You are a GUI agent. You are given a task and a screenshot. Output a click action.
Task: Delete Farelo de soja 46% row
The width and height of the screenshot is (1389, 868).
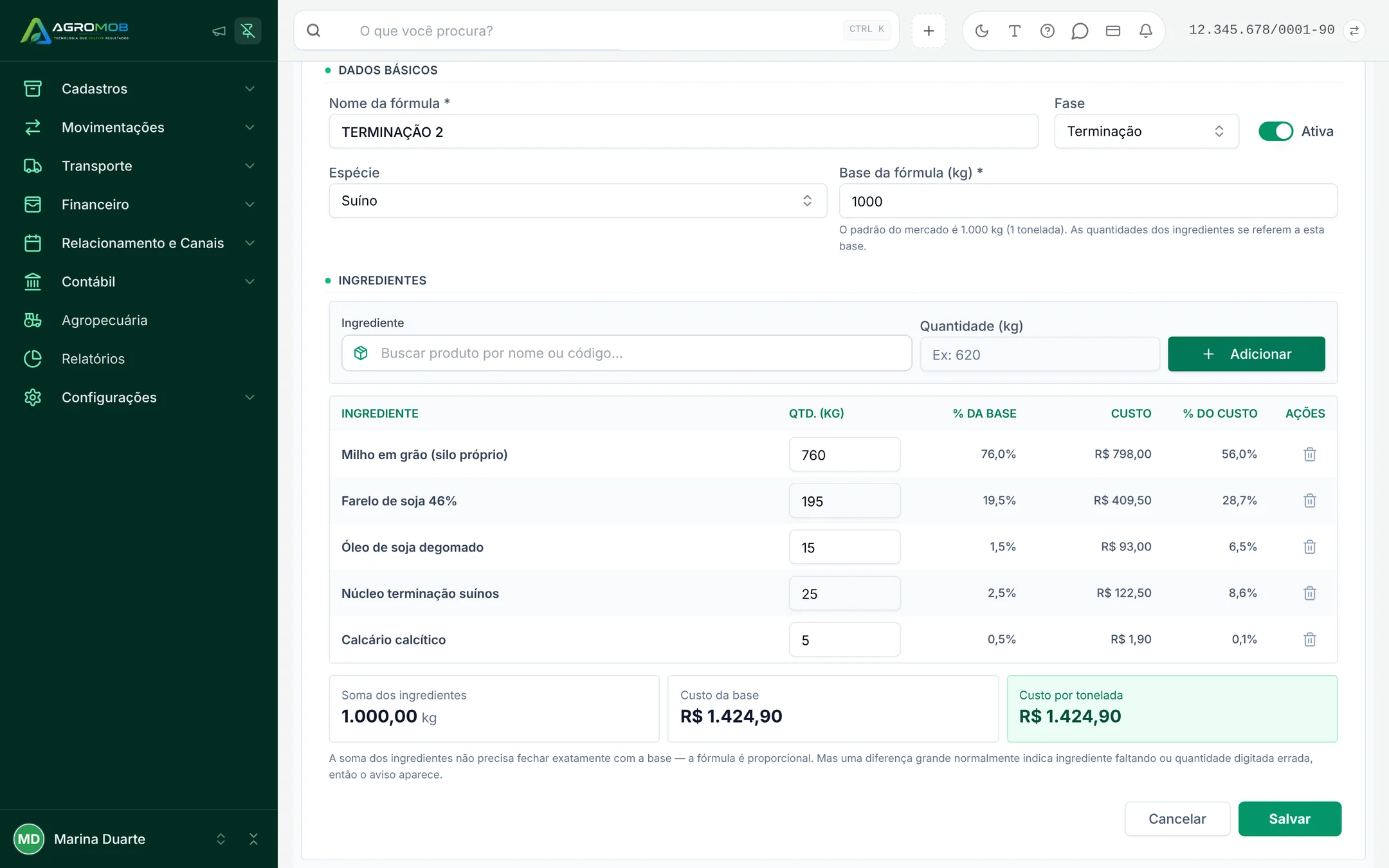pyautogui.click(x=1309, y=501)
